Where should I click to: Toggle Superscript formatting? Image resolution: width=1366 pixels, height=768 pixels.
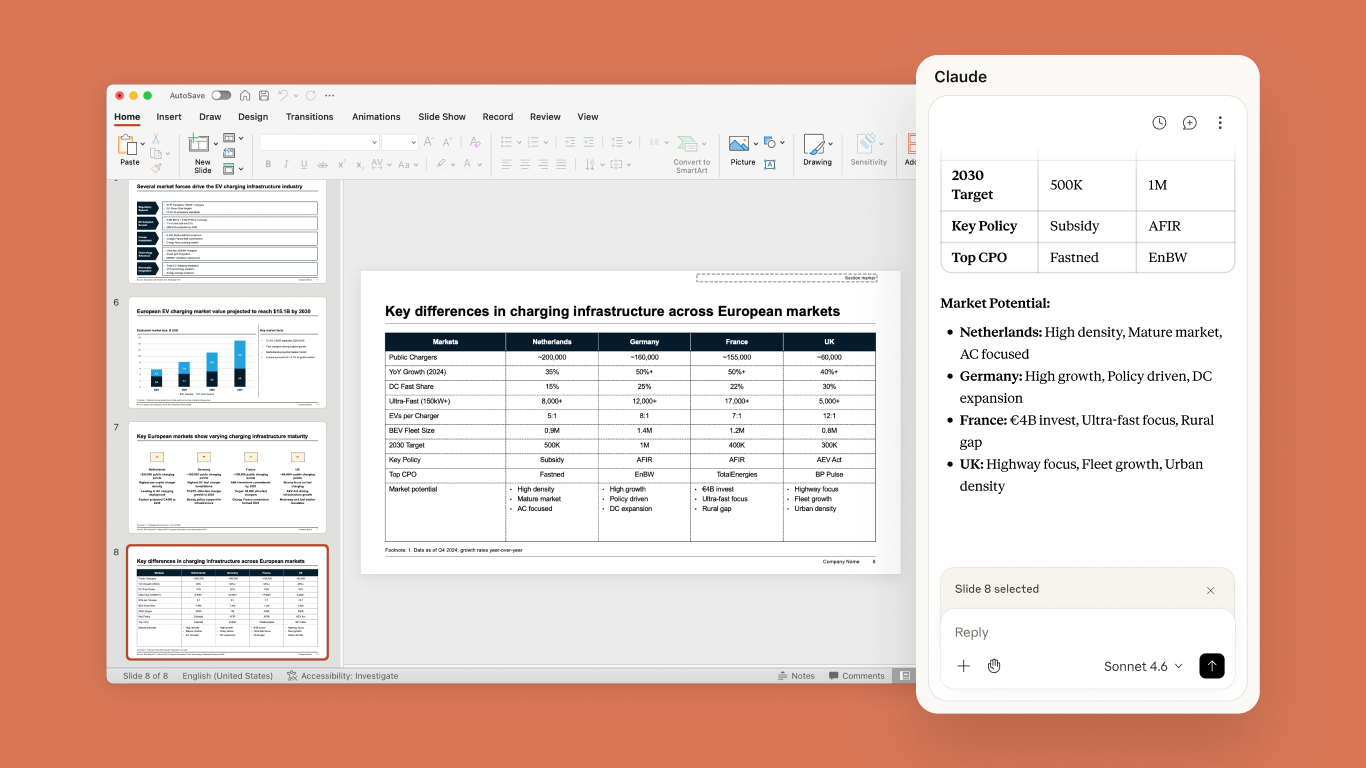342,164
